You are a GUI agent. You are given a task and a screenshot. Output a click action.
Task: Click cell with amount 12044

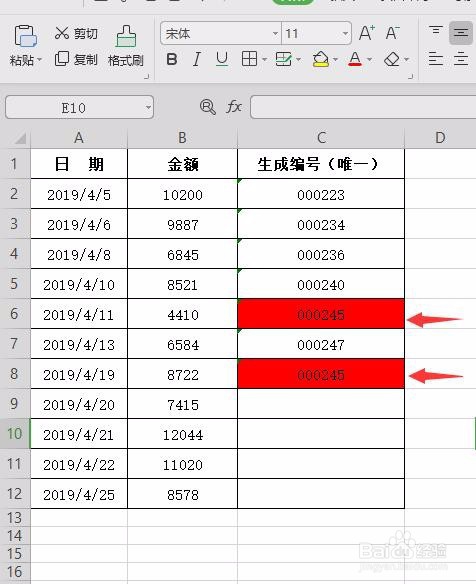click(x=183, y=434)
